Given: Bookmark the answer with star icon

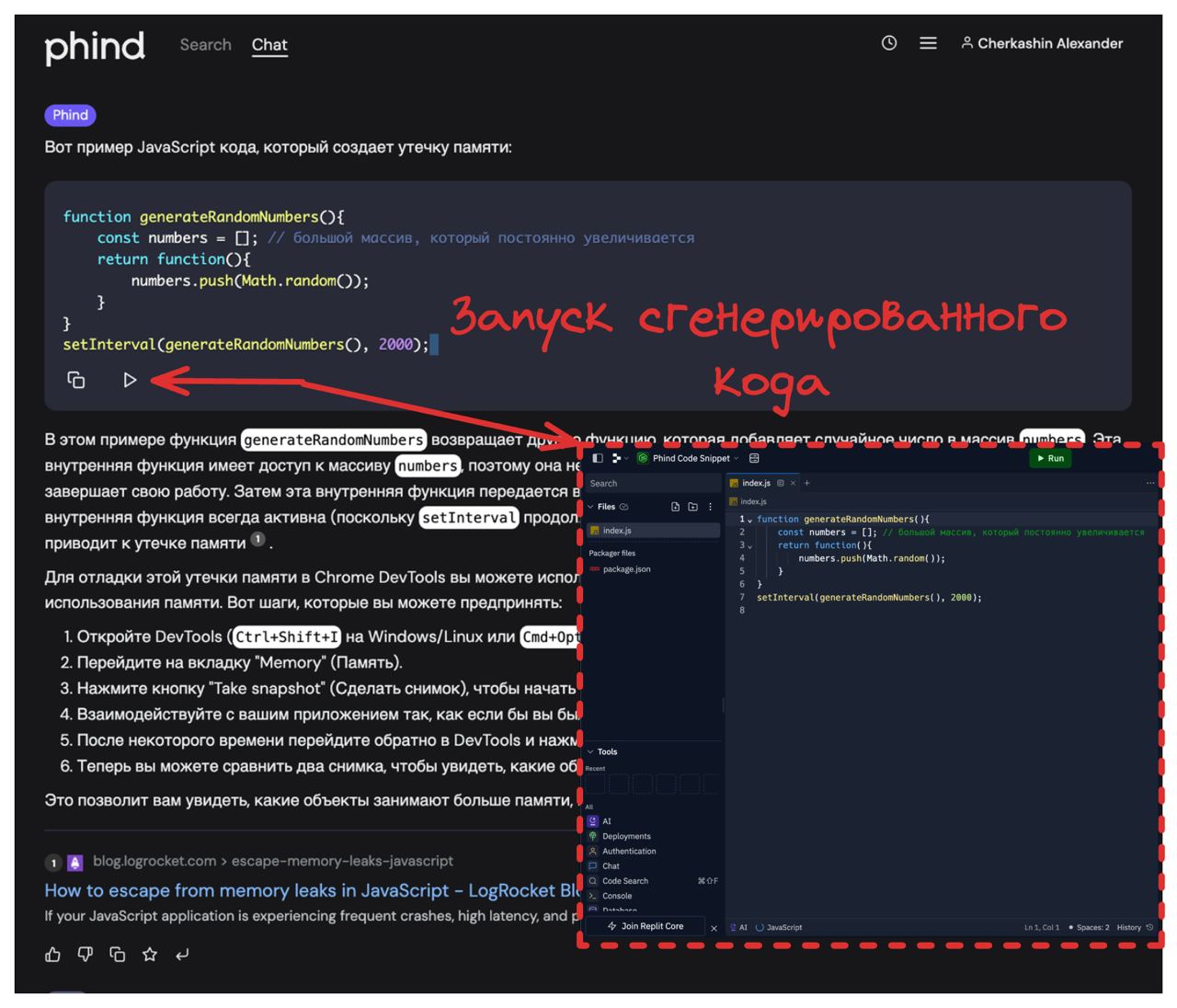Looking at the screenshot, I should click(x=150, y=955).
